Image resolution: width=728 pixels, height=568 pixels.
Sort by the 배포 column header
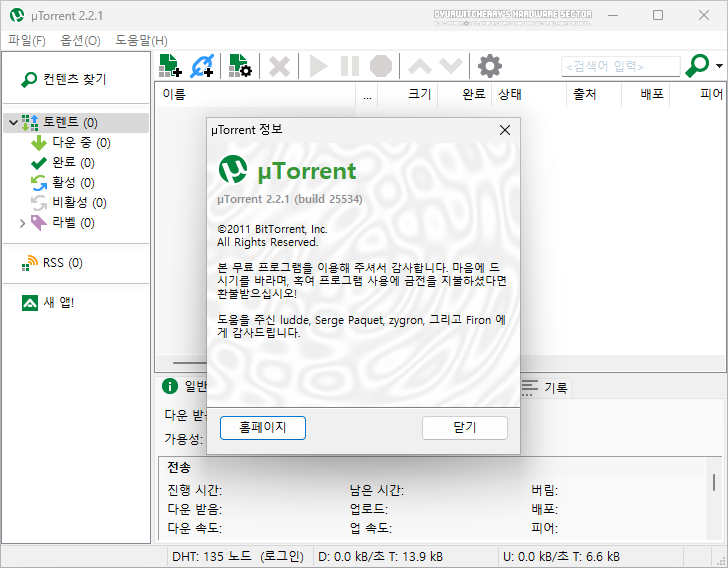point(646,94)
